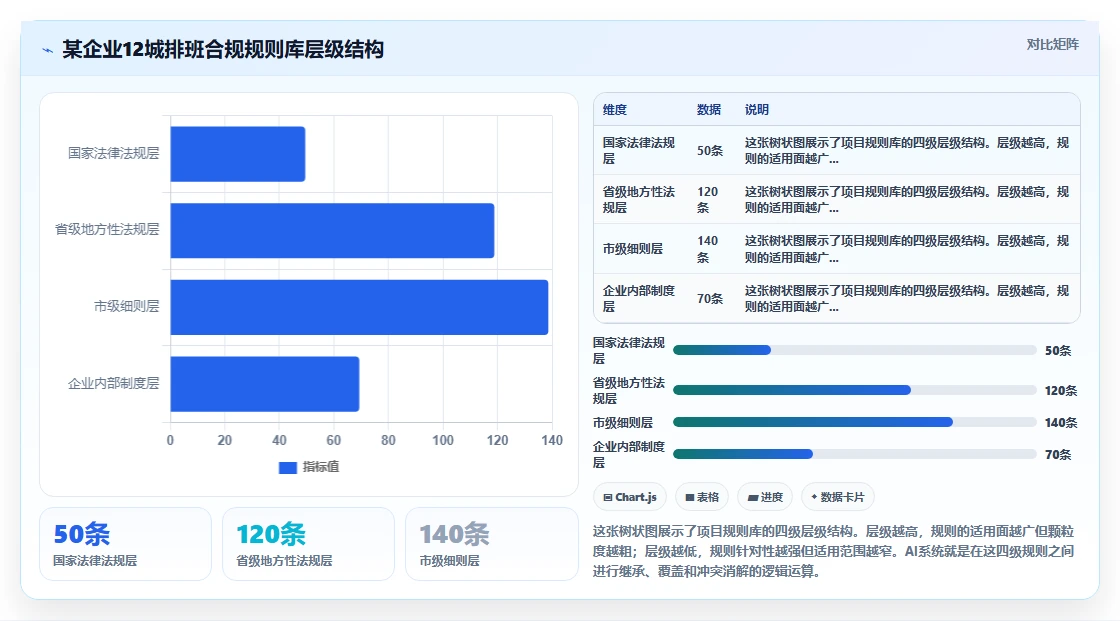Image resolution: width=1120 pixels, height=621 pixels.
Task: Click the 维度 table column header
Action: click(614, 109)
